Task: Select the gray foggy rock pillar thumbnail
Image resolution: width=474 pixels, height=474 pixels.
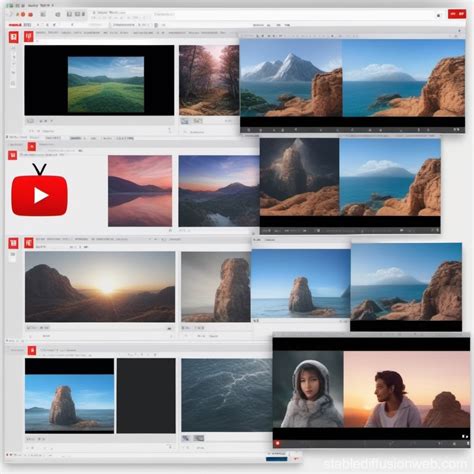Action: coord(216,287)
